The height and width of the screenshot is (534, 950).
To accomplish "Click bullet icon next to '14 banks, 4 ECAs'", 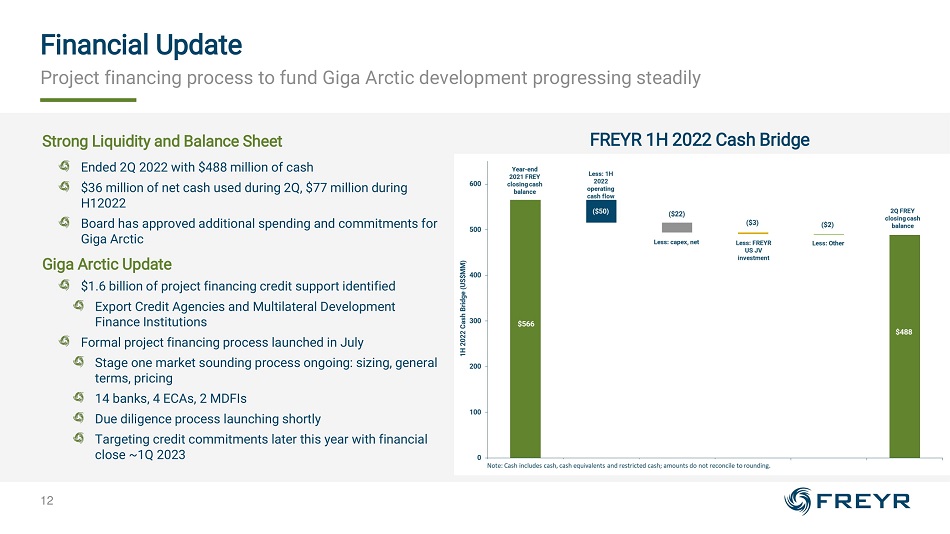I will point(80,398).
